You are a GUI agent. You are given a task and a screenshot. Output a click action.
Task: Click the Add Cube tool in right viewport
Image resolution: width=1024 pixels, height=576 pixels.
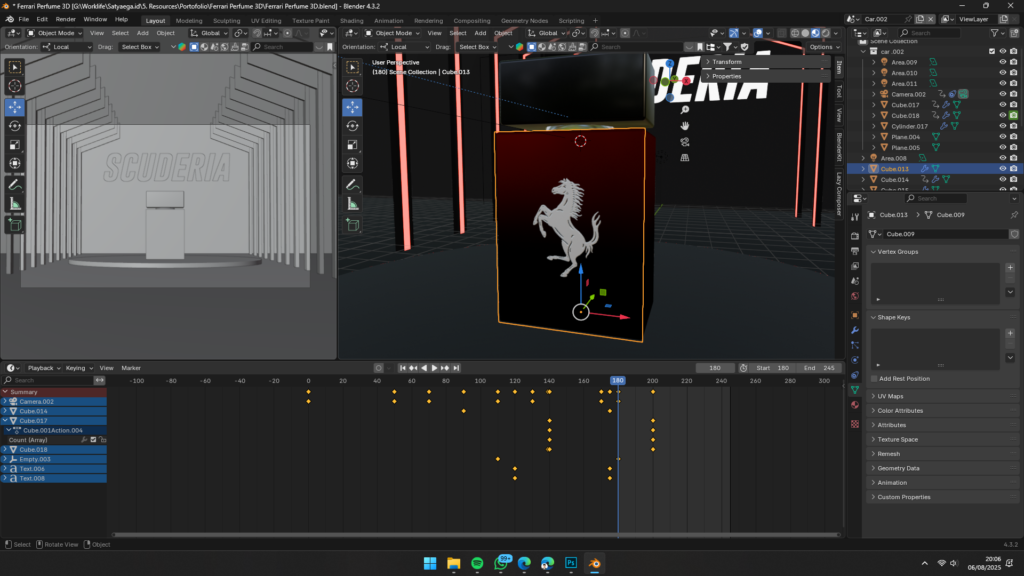352,226
